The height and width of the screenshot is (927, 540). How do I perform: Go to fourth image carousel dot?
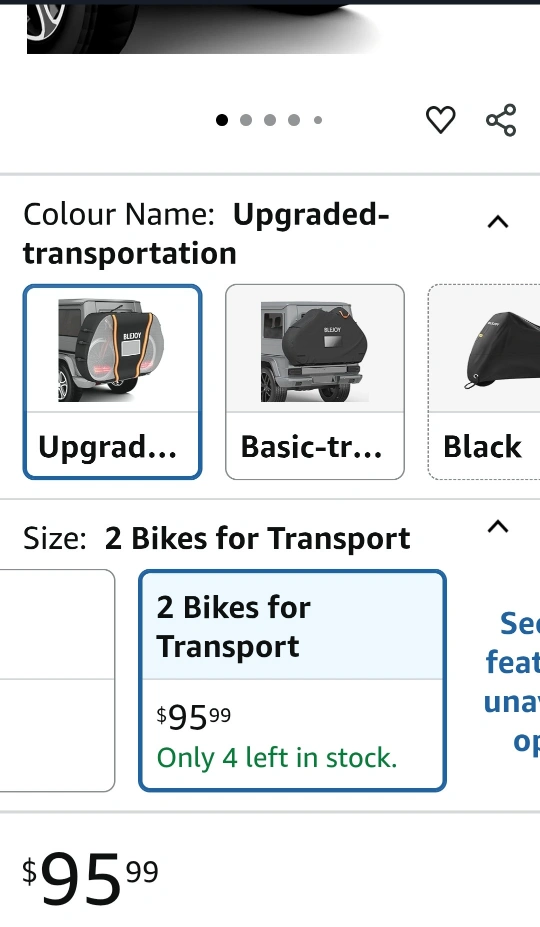[x=294, y=120]
